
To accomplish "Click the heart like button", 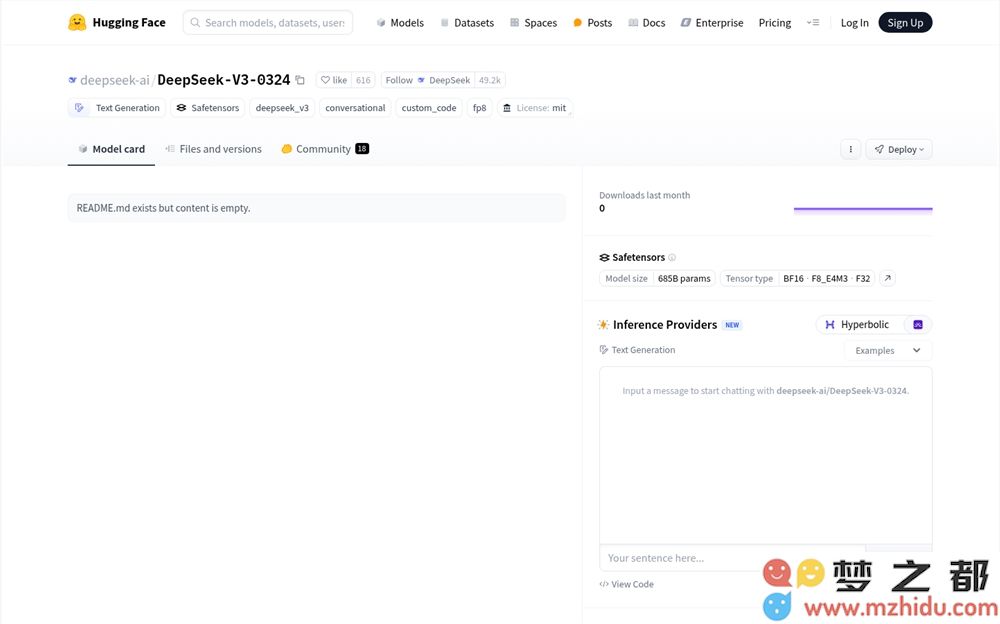I will pos(334,80).
